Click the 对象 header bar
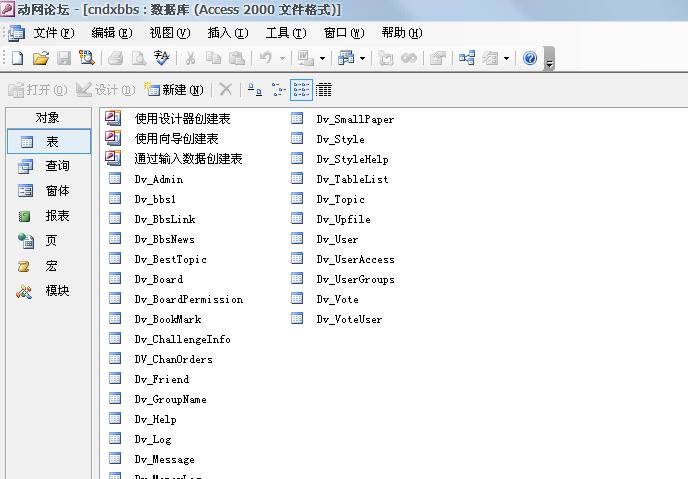Image resolution: width=688 pixels, height=479 pixels. coord(48,118)
